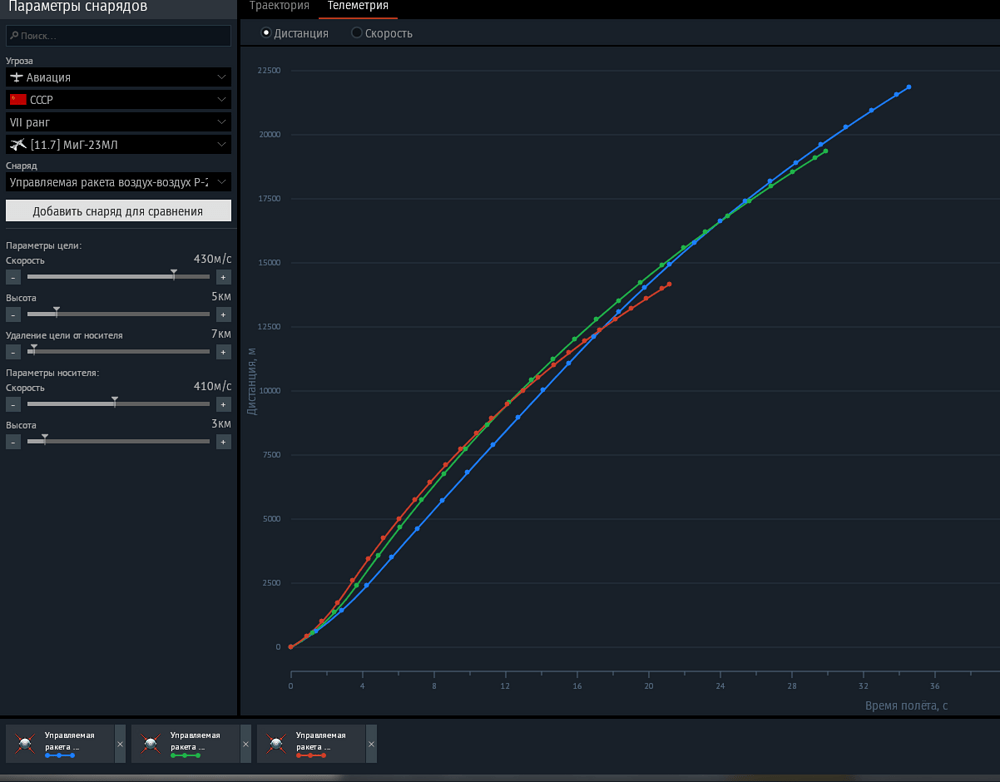This screenshot has width=1000, height=782.
Task: Select the Дистанция radio button
Action: [x=266, y=33]
